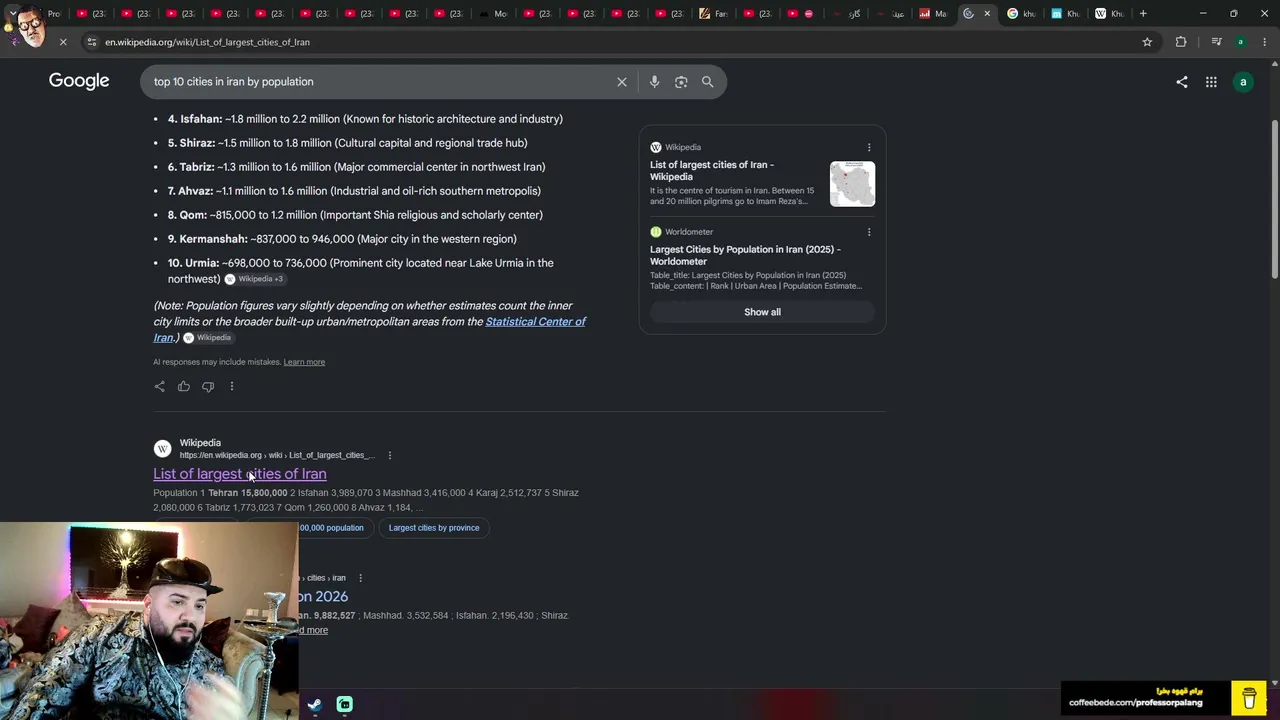This screenshot has width=1280, height=720.
Task: Open the Wikipedia favicon on the first result
Action: 162,449
